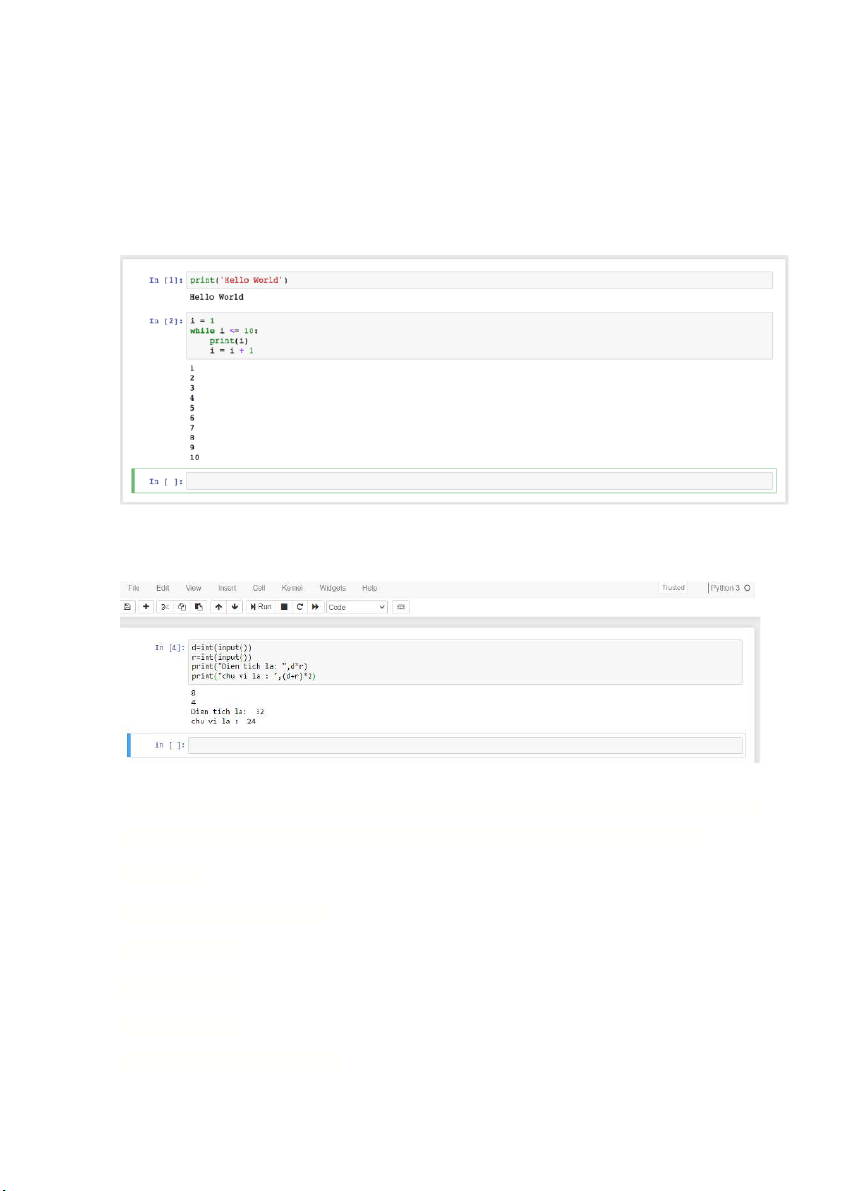The width and height of the screenshot is (841, 1191).
Task: Click the In [2] while loop code cell
Action: pyautogui.click(x=479, y=335)
